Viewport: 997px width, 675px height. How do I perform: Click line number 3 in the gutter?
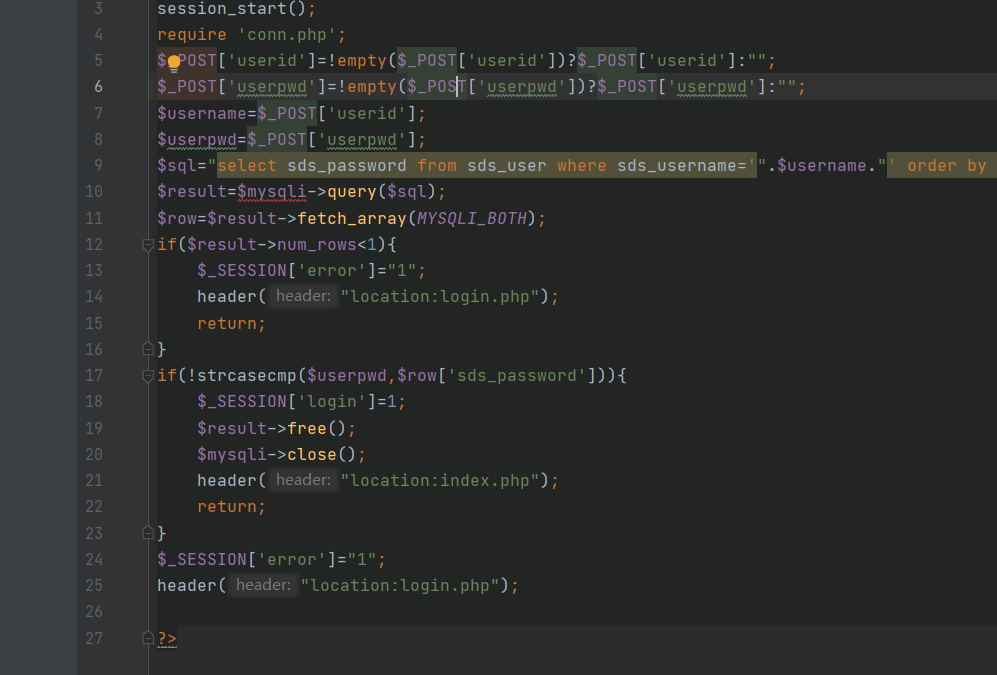(98, 9)
